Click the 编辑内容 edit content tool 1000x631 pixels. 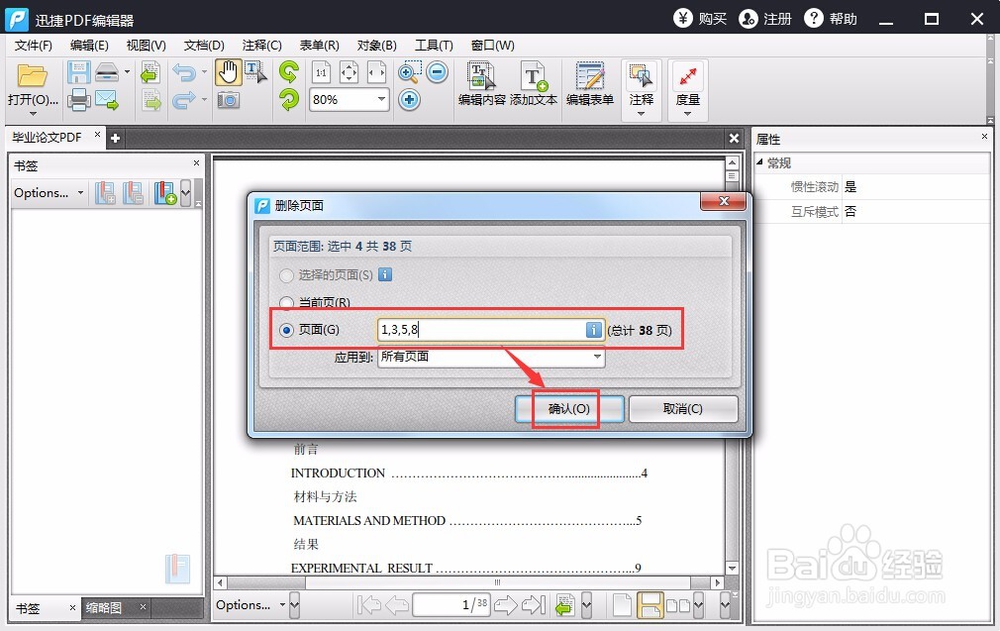[x=482, y=84]
